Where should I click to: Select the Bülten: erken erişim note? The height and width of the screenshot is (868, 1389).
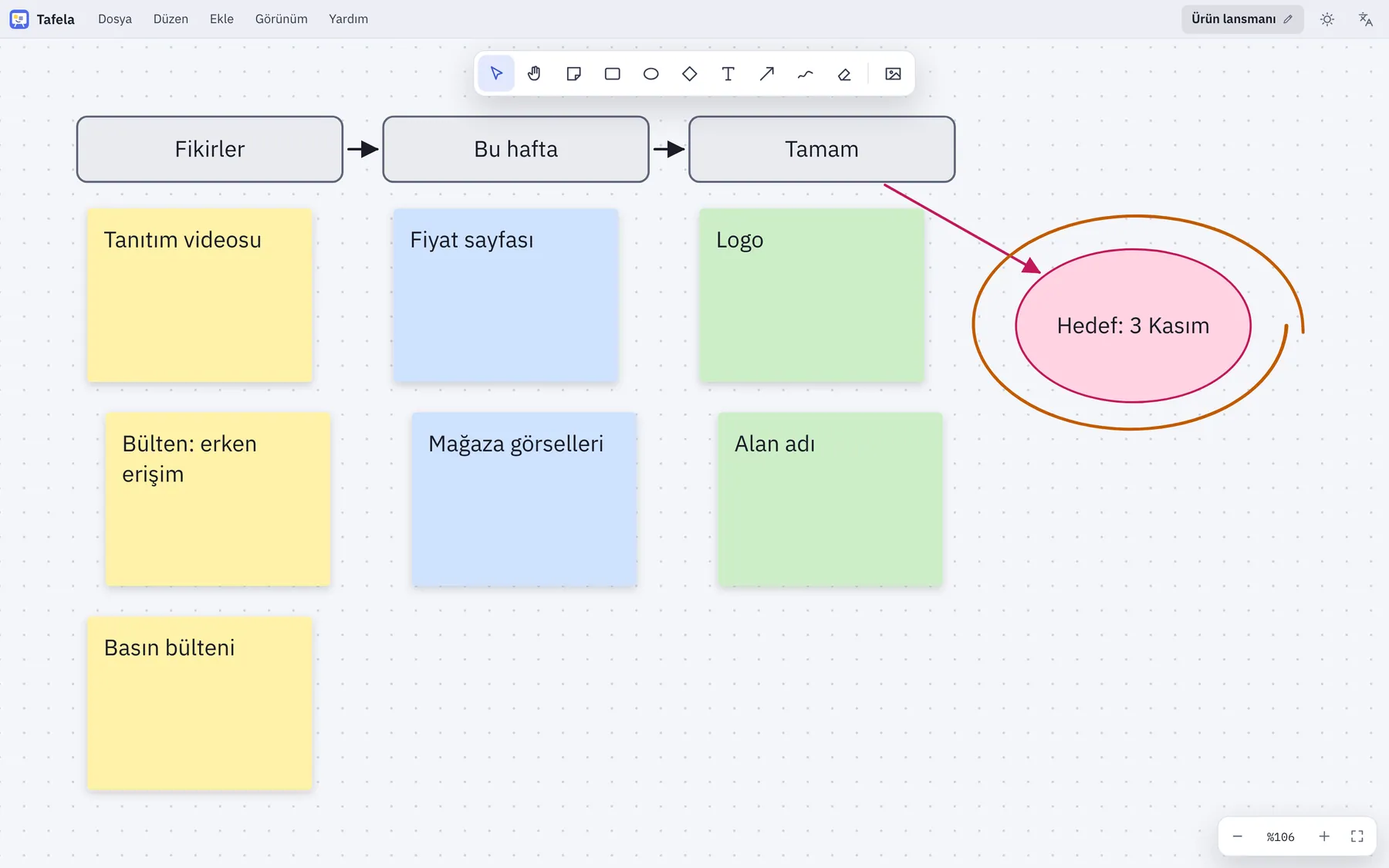click(218, 499)
